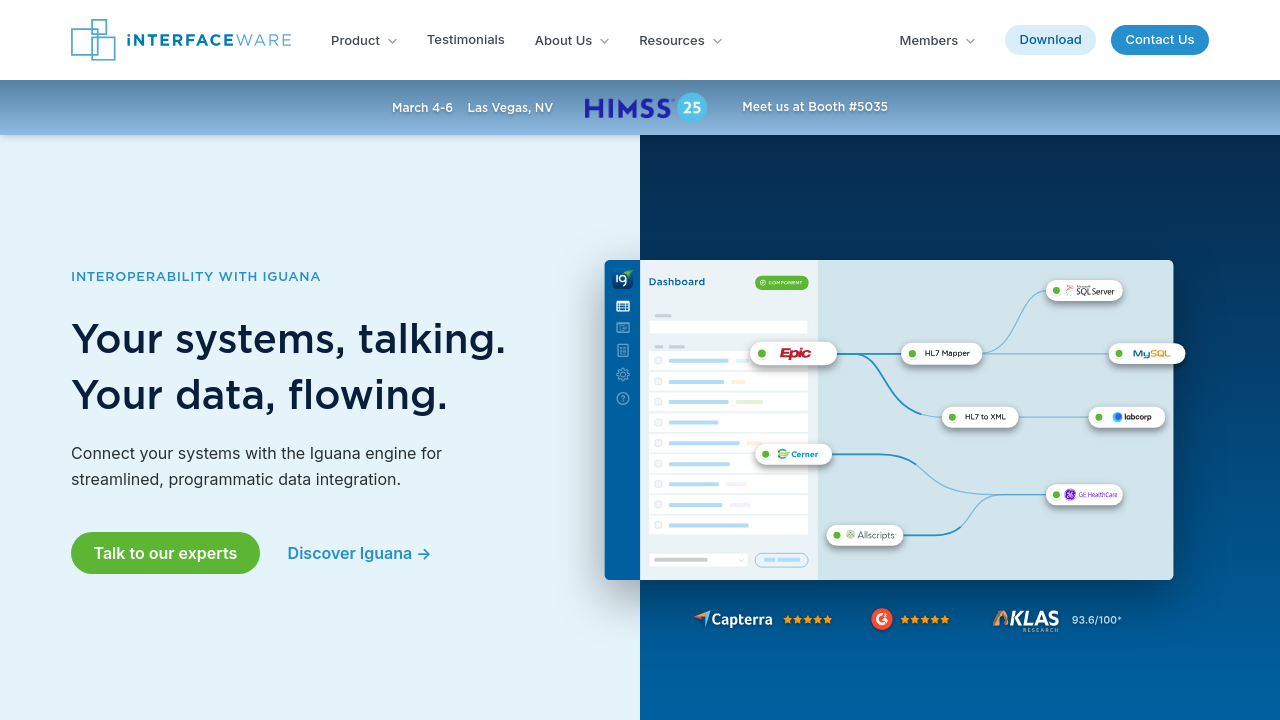Follow the Discover Iguana link
Screen dimensions: 1280x720
(x=358, y=553)
